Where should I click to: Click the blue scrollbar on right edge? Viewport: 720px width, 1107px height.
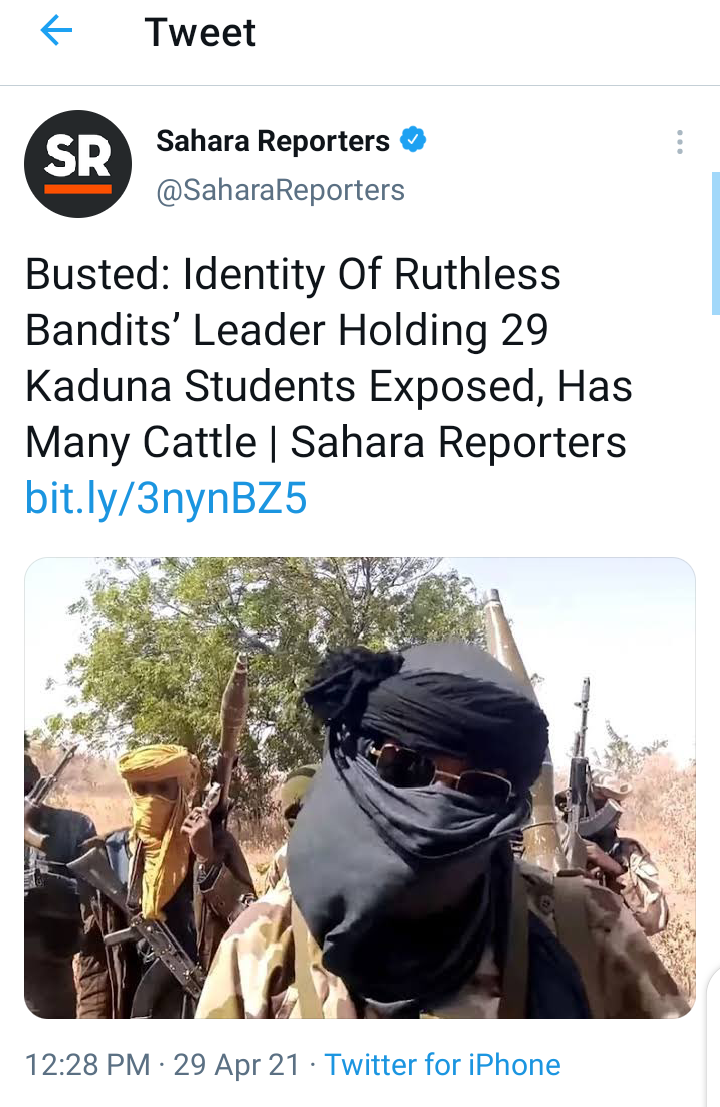pos(715,243)
